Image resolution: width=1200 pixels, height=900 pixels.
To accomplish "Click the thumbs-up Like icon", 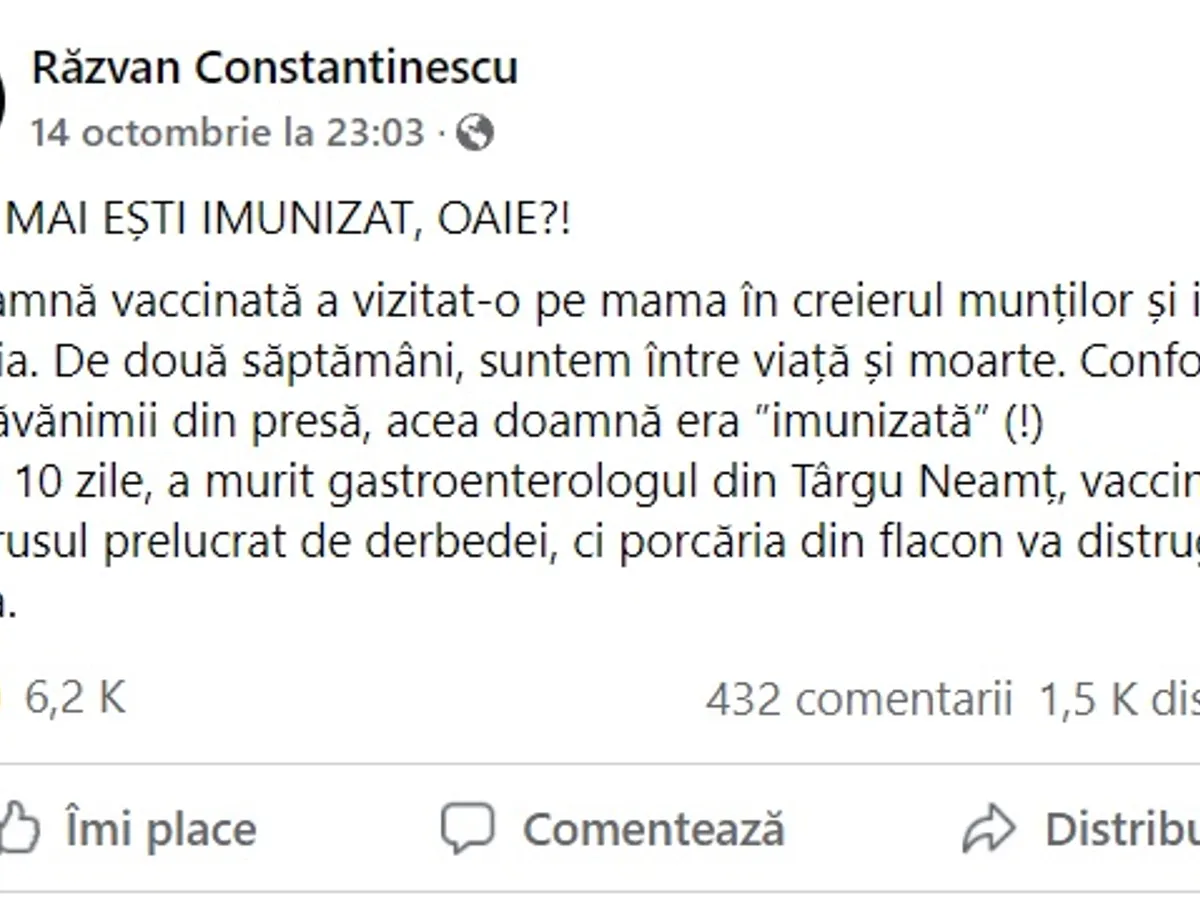I will tap(18, 829).
